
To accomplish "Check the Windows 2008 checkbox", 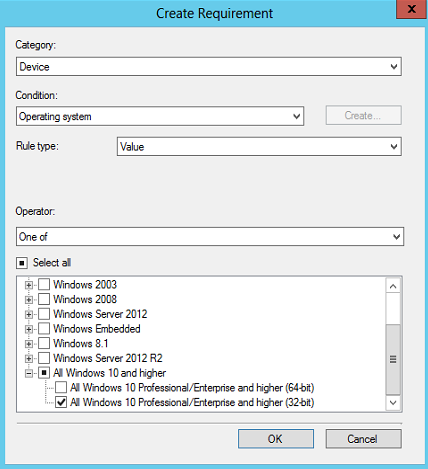I will pyautogui.click(x=44, y=299).
